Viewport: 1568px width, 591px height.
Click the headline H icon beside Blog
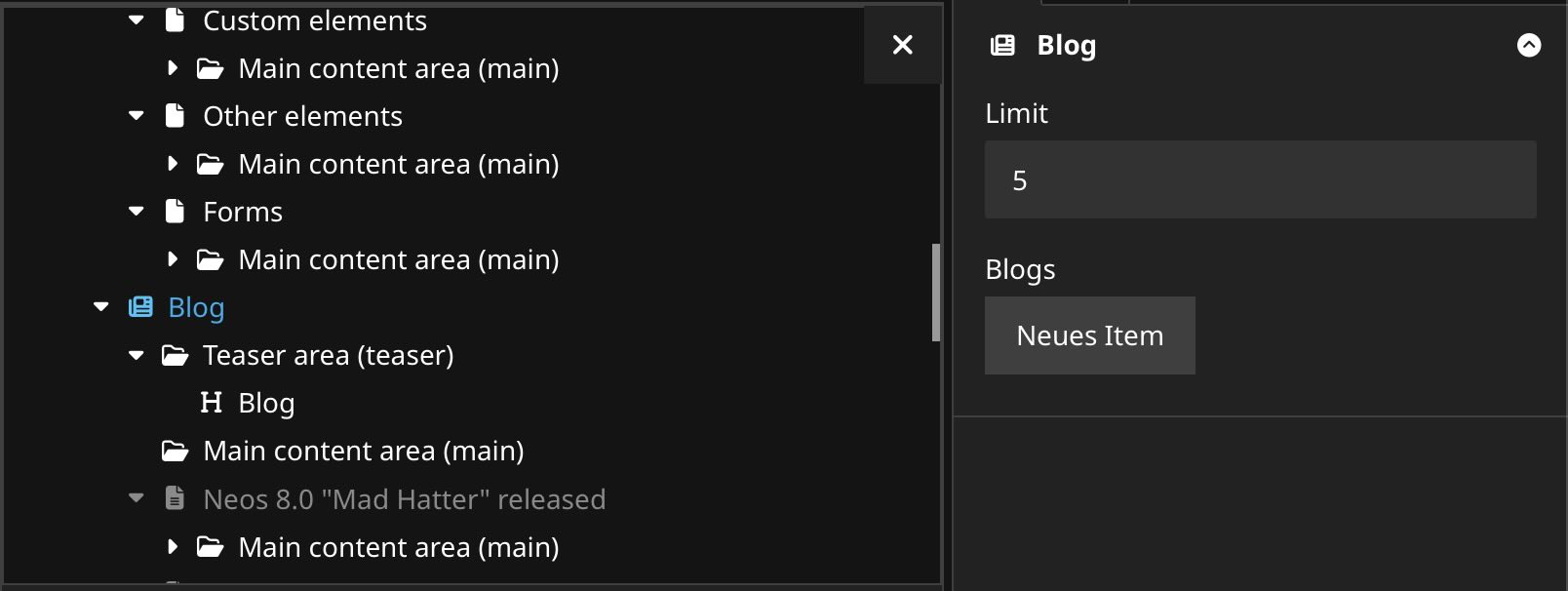211,402
